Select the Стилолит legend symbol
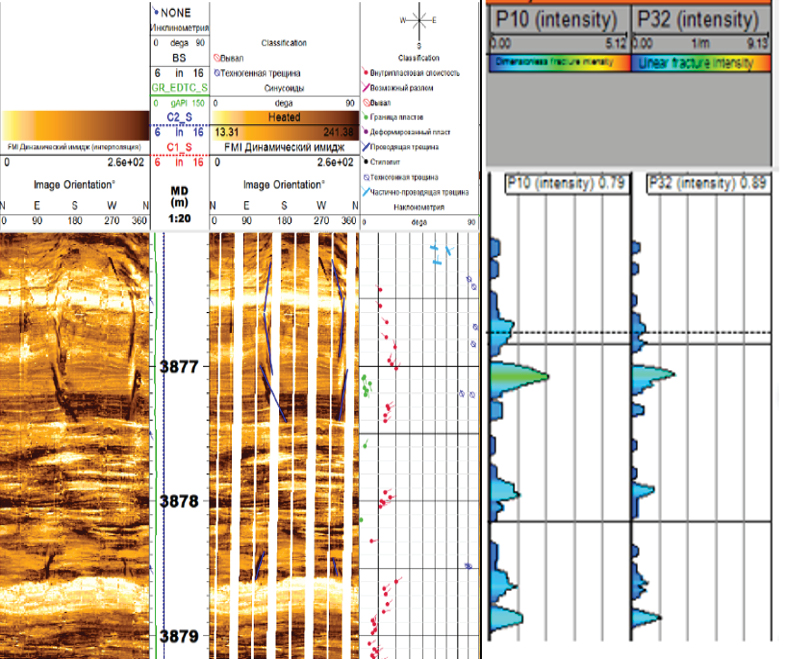Viewport: 785px width, 659px height. 367,162
